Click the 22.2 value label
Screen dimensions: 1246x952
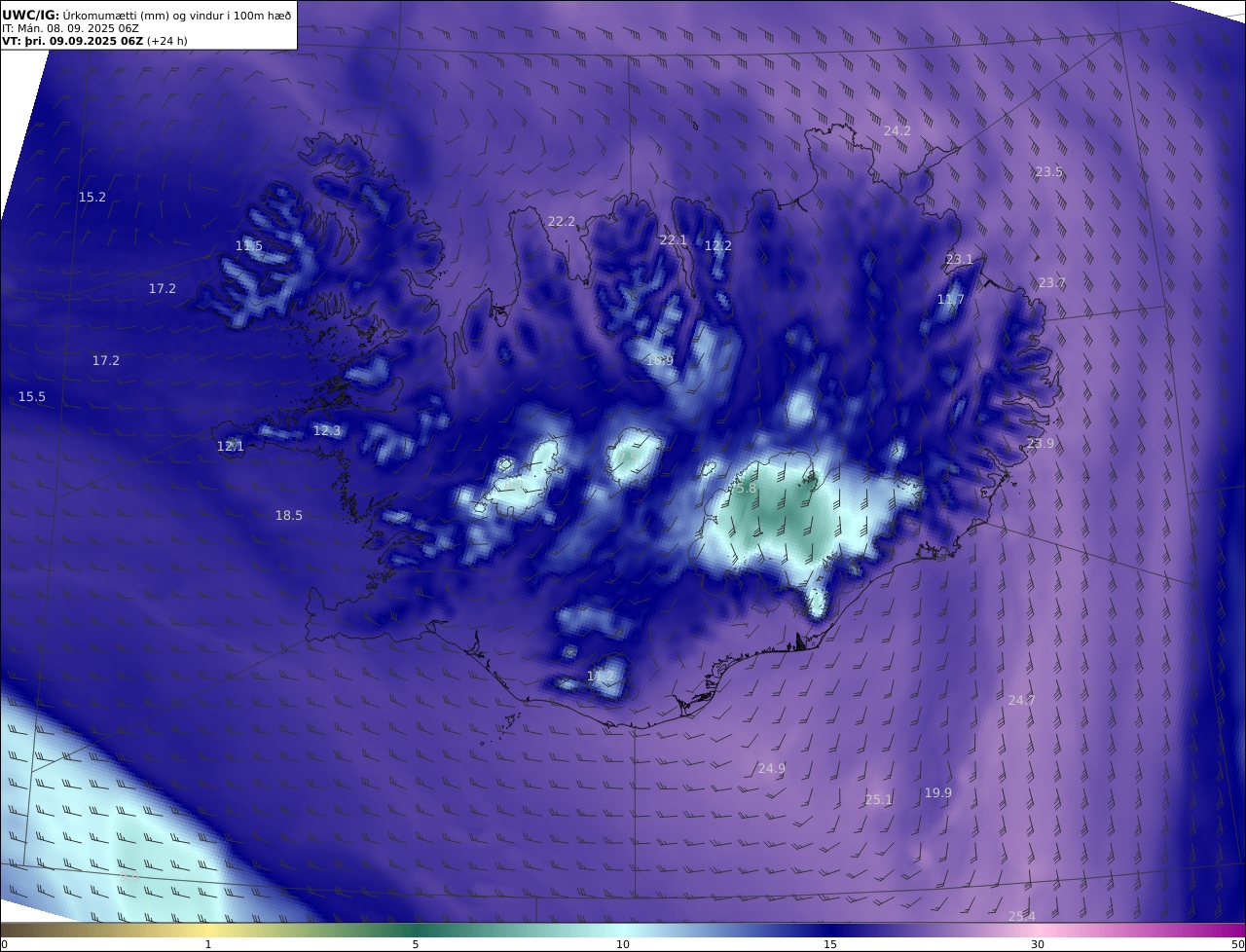562,221
